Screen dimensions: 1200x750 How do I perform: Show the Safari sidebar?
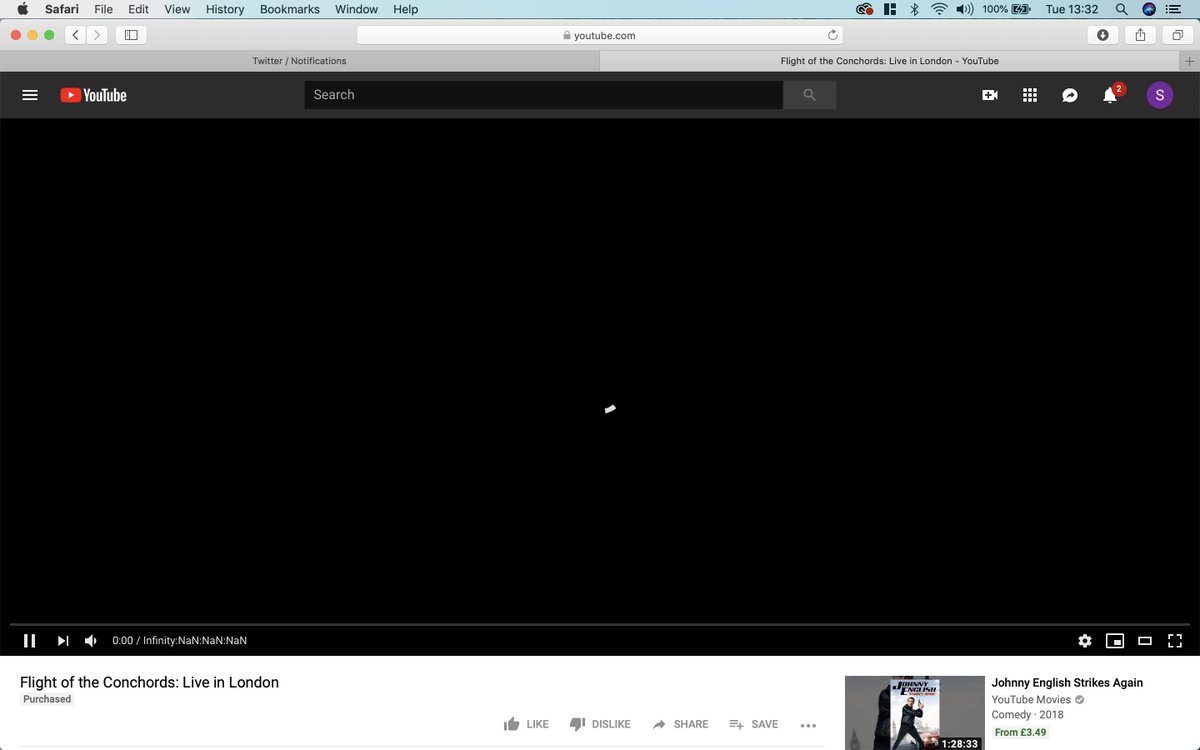click(x=131, y=35)
